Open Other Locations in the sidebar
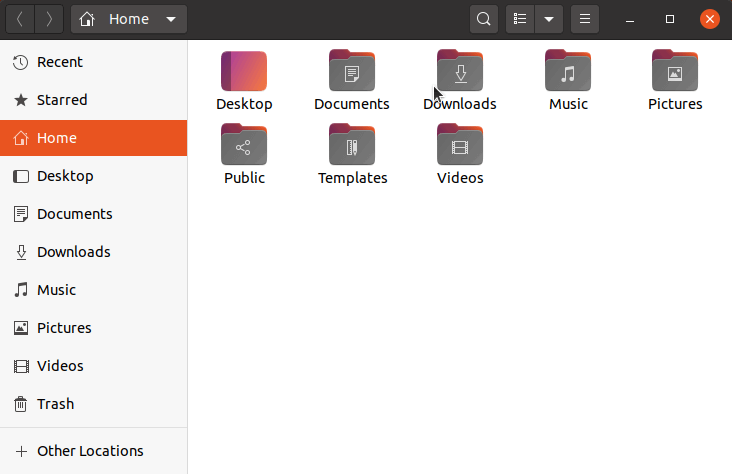Screen dimensions: 732x474 coord(93,451)
